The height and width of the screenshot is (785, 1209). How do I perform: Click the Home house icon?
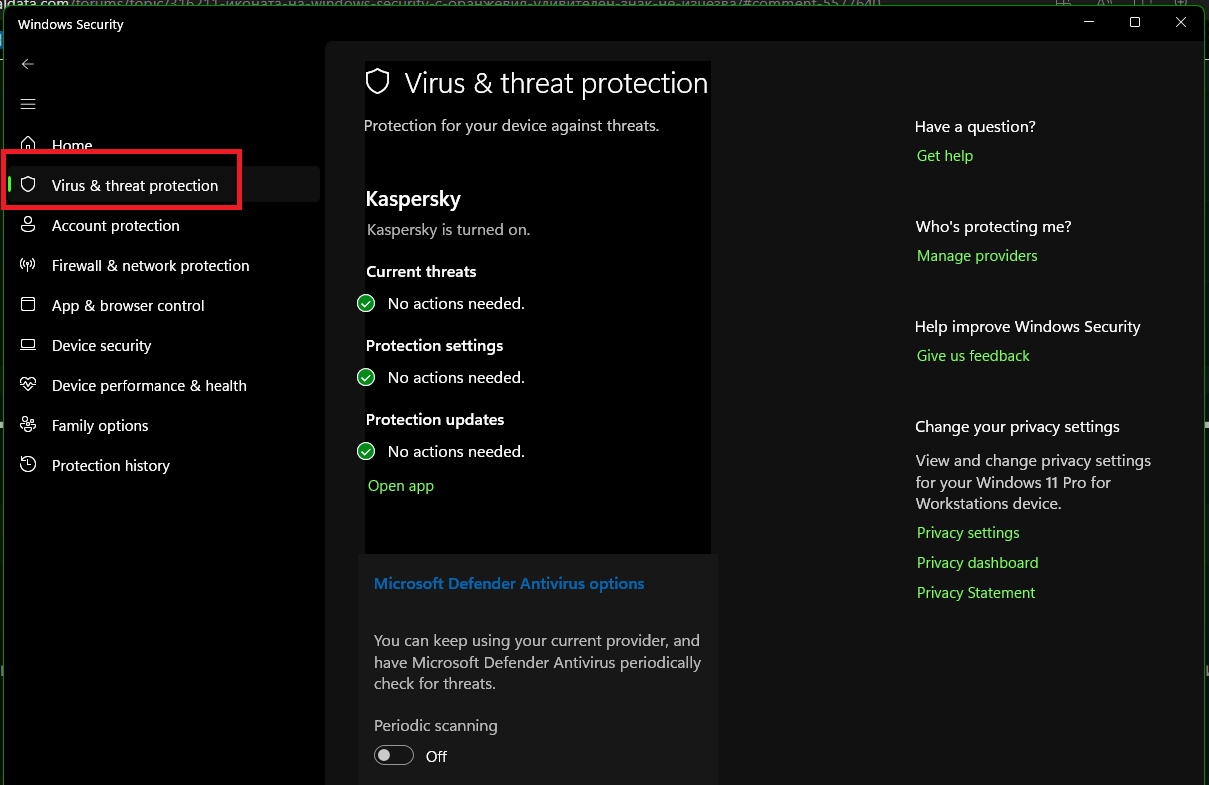(x=29, y=145)
